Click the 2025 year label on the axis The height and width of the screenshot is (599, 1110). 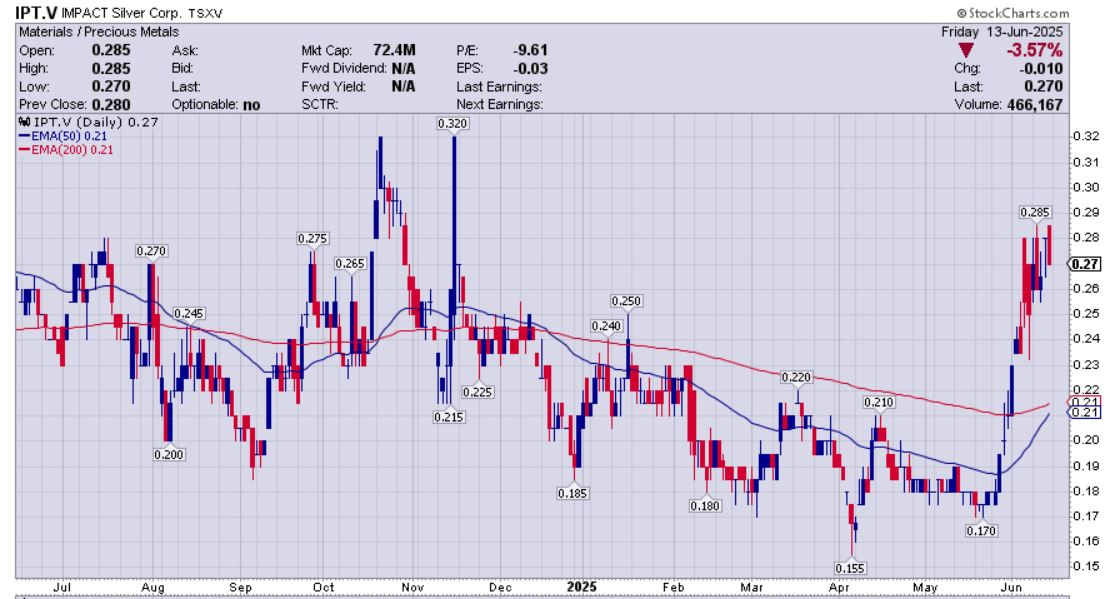pyautogui.click(x=582, y=587)
